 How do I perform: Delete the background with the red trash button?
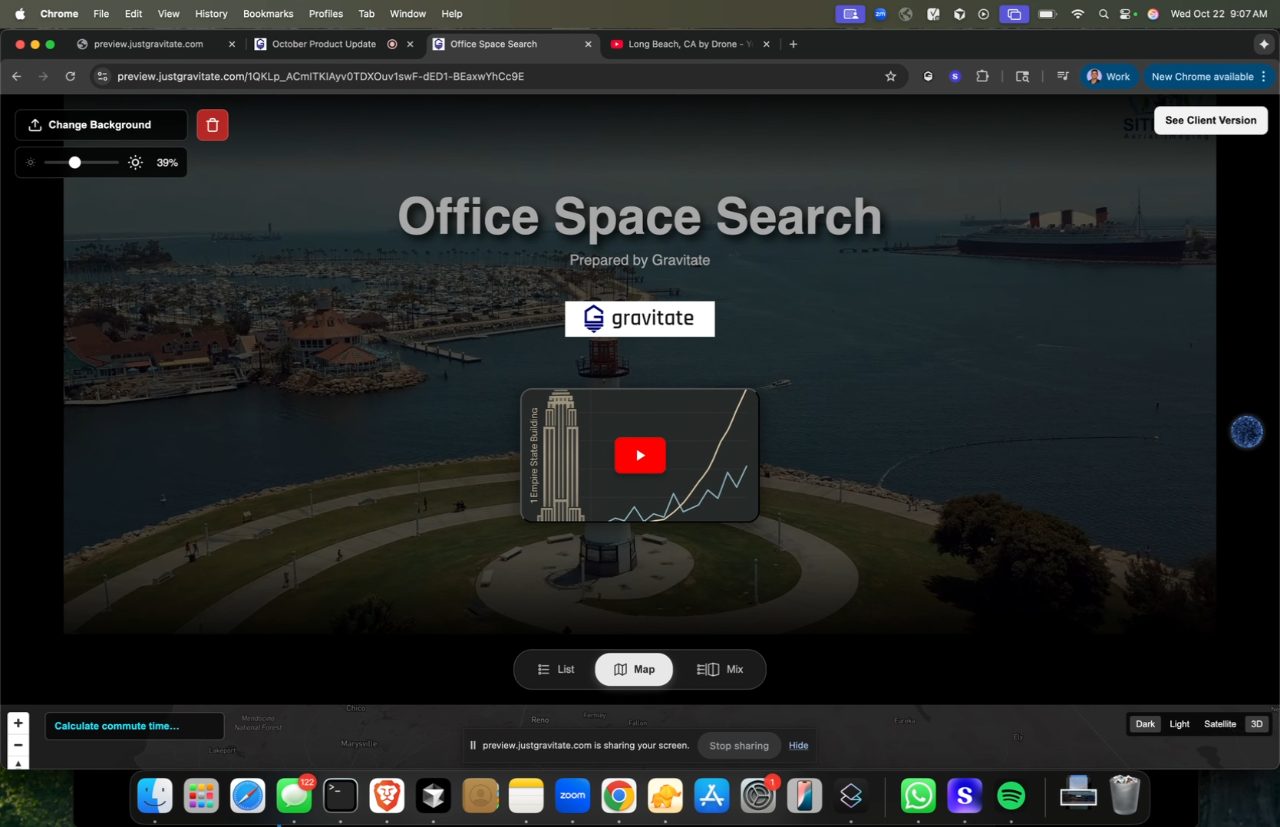213,125
